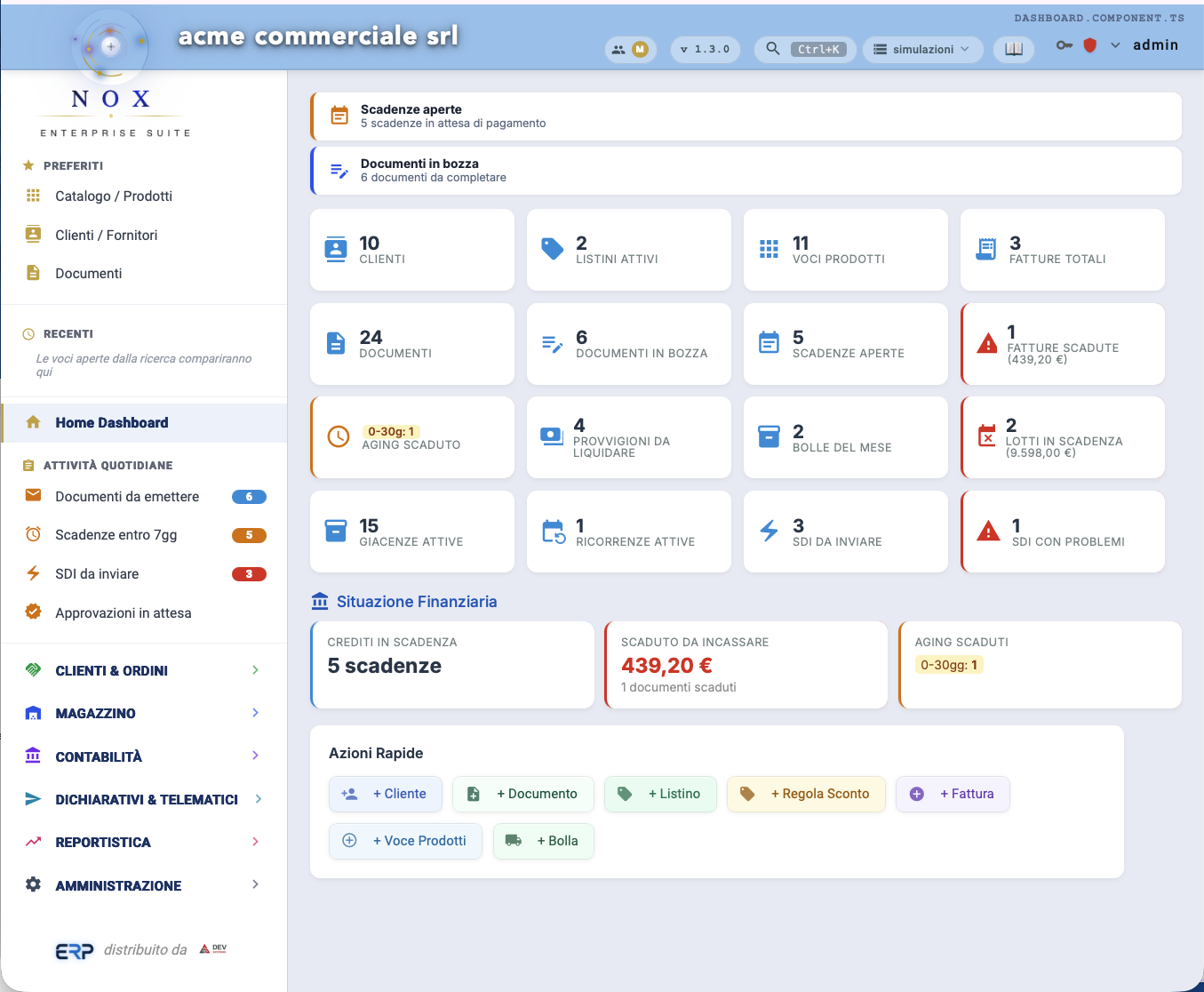Open the global search with the magnifier icon
This screenshot has width=1204, height=992.
771,49
